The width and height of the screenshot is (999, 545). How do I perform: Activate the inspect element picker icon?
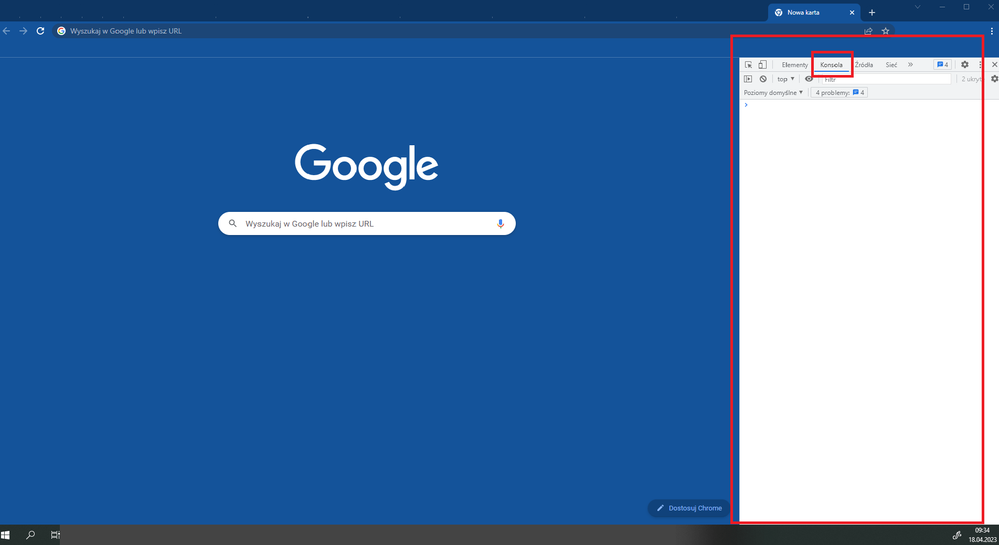(x=748, y=65)
